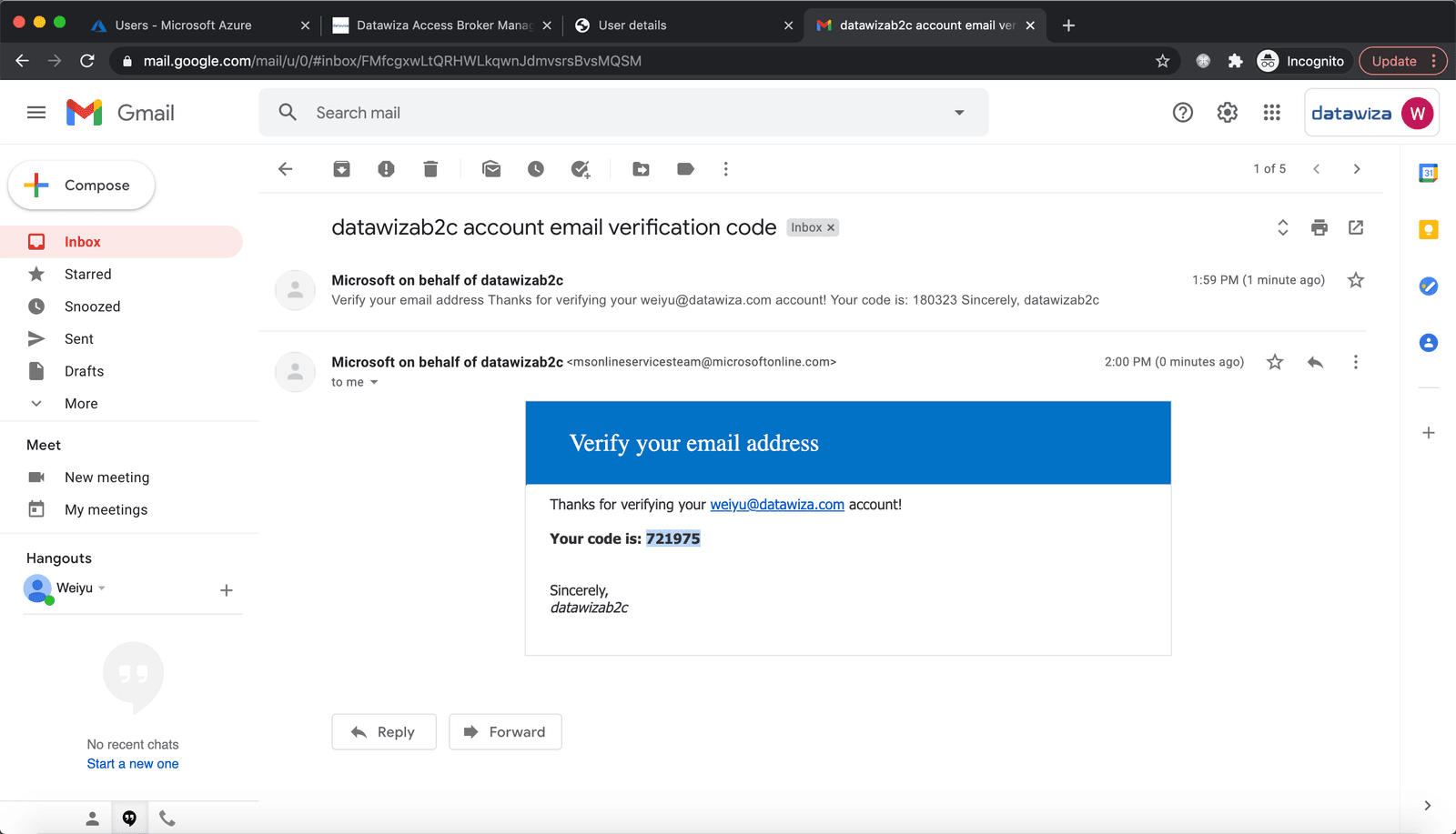This screenshot has height=834, width=1456.
Task: Go to the newer conversation
Action: [1317, 169]
